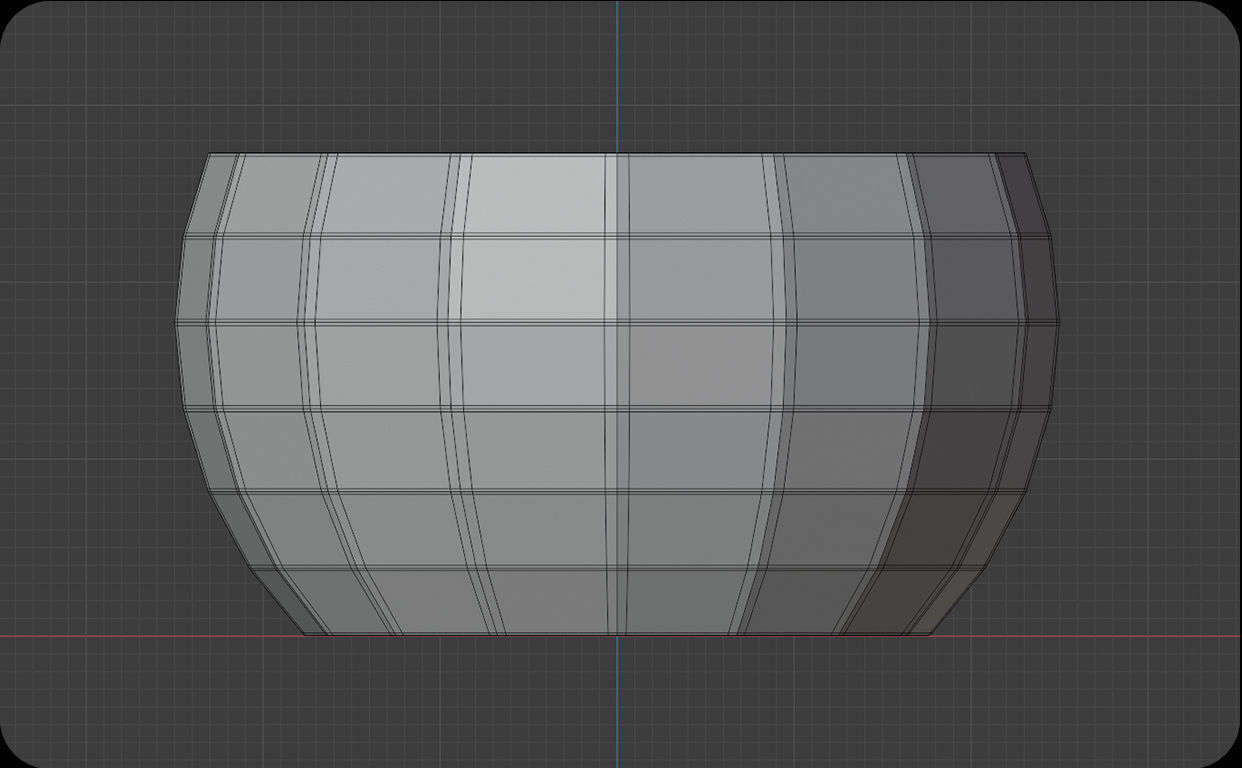This screenshot has height=768, width=1242.
Task: Select the bowl-shaped mesh object in viewport
Action: point(617,394)
